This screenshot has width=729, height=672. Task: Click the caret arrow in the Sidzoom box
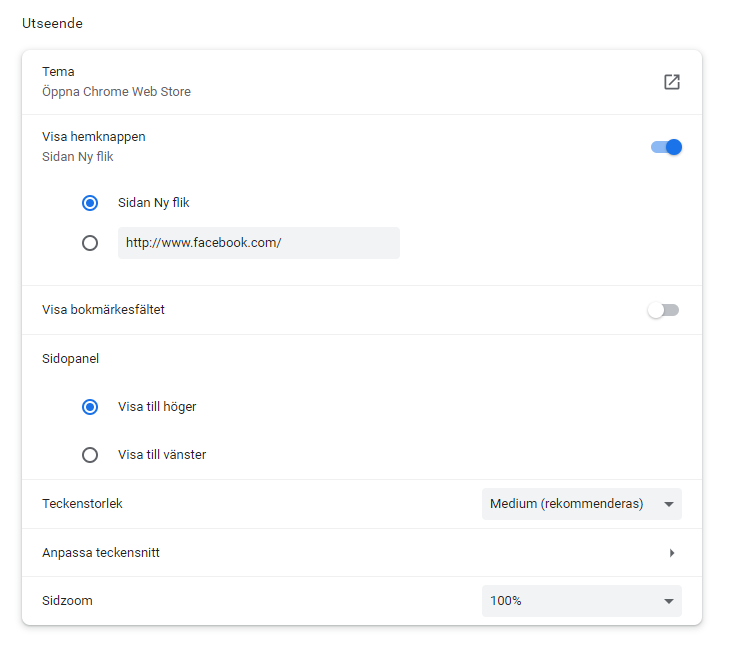pyautogui.click(x=668, y=601)
